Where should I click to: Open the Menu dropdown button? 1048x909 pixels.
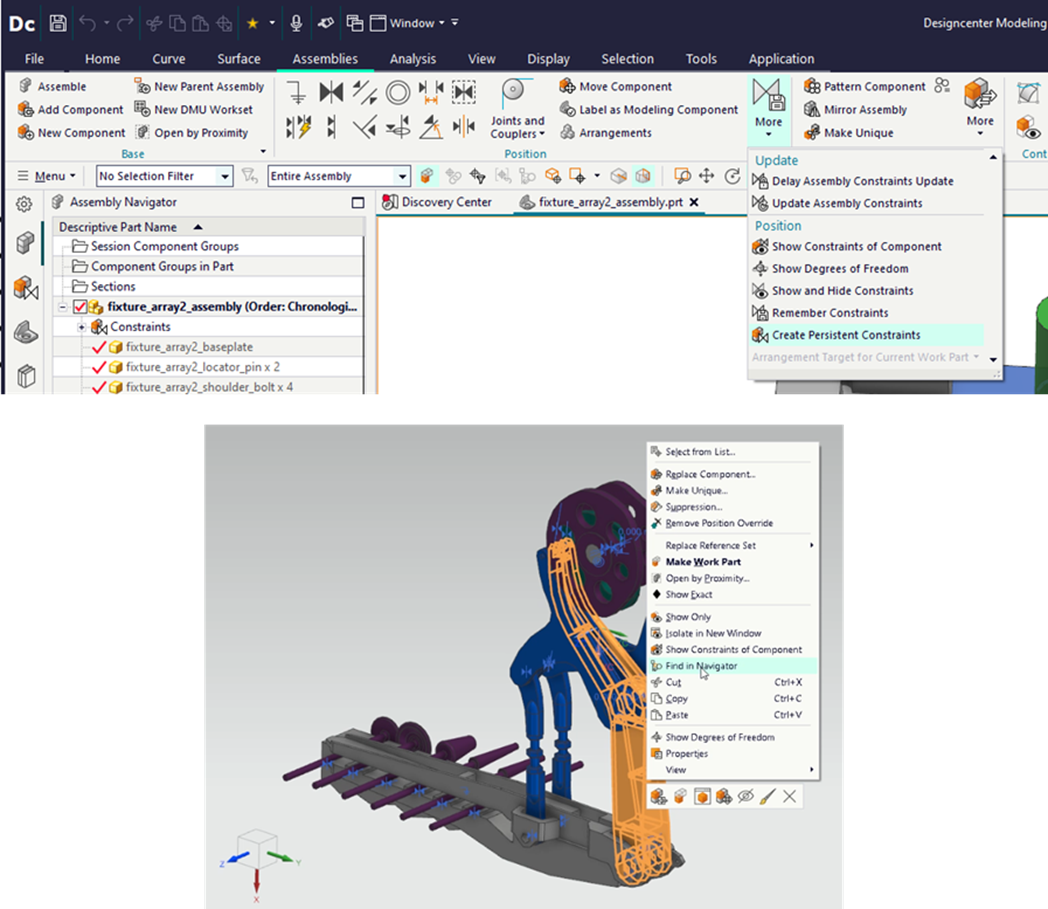pos(46,176)
